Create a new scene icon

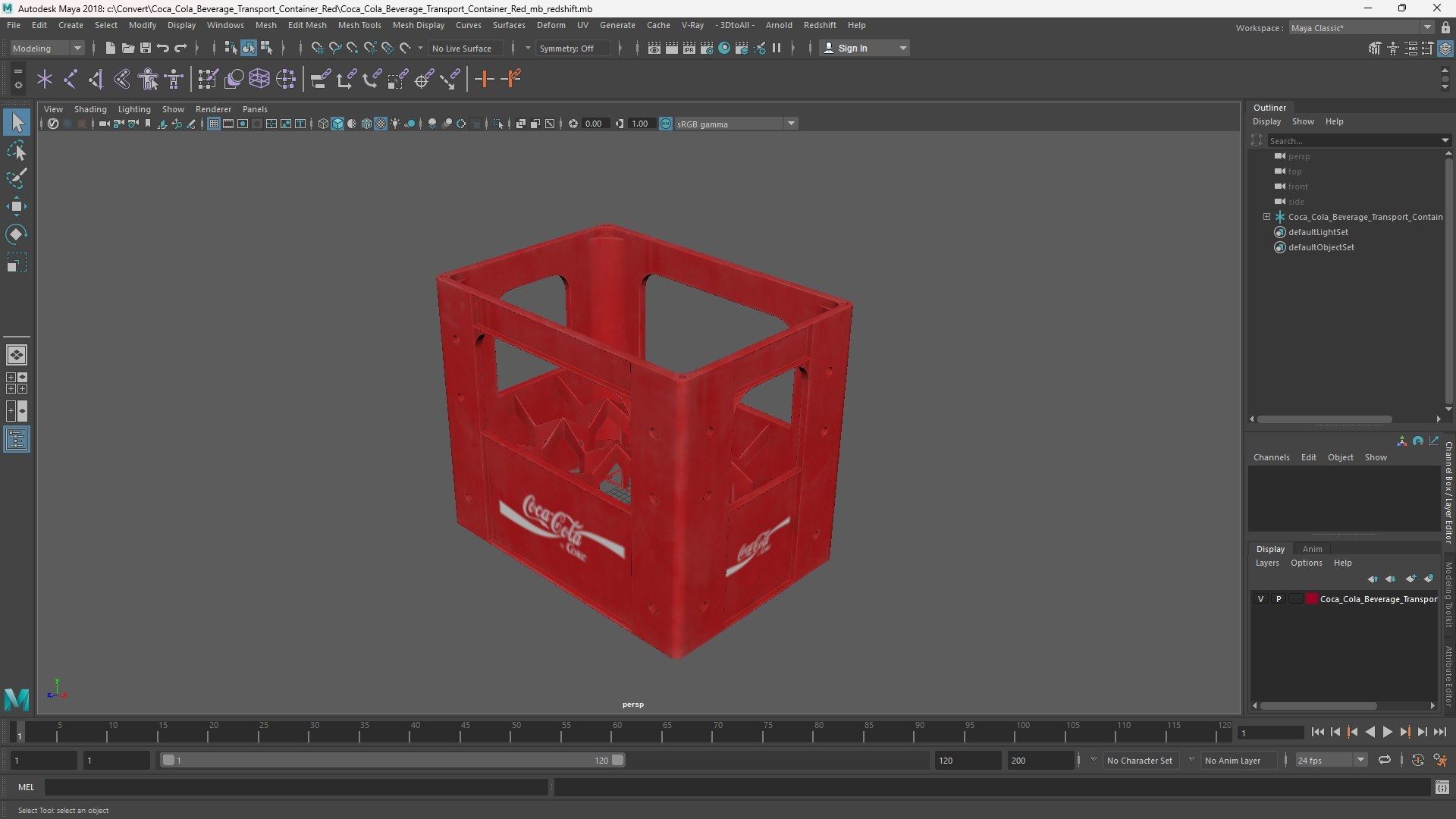[x=111, y=48]
